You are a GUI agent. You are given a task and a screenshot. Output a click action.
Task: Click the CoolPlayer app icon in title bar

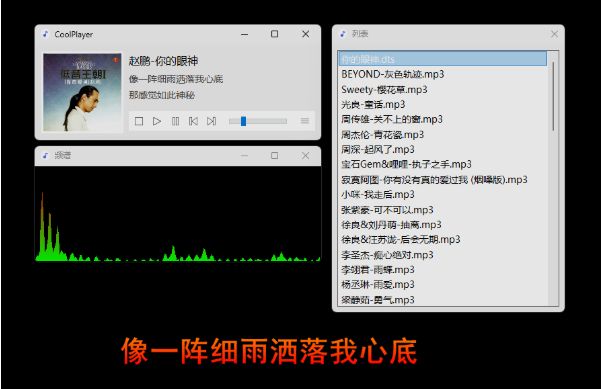(46, 34)
